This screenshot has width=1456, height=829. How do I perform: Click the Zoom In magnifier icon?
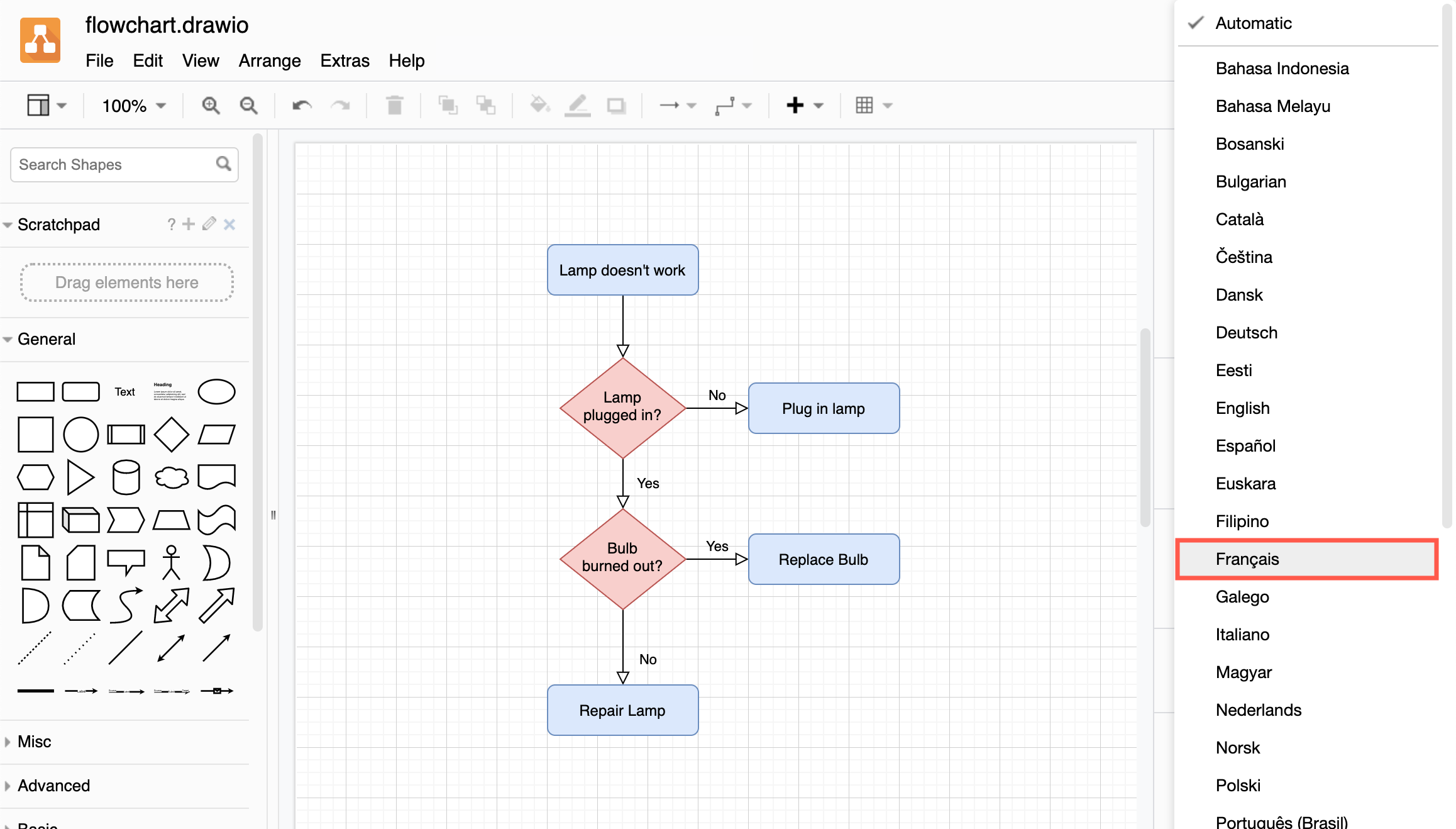pyautogui.click(x=211, y=106)
